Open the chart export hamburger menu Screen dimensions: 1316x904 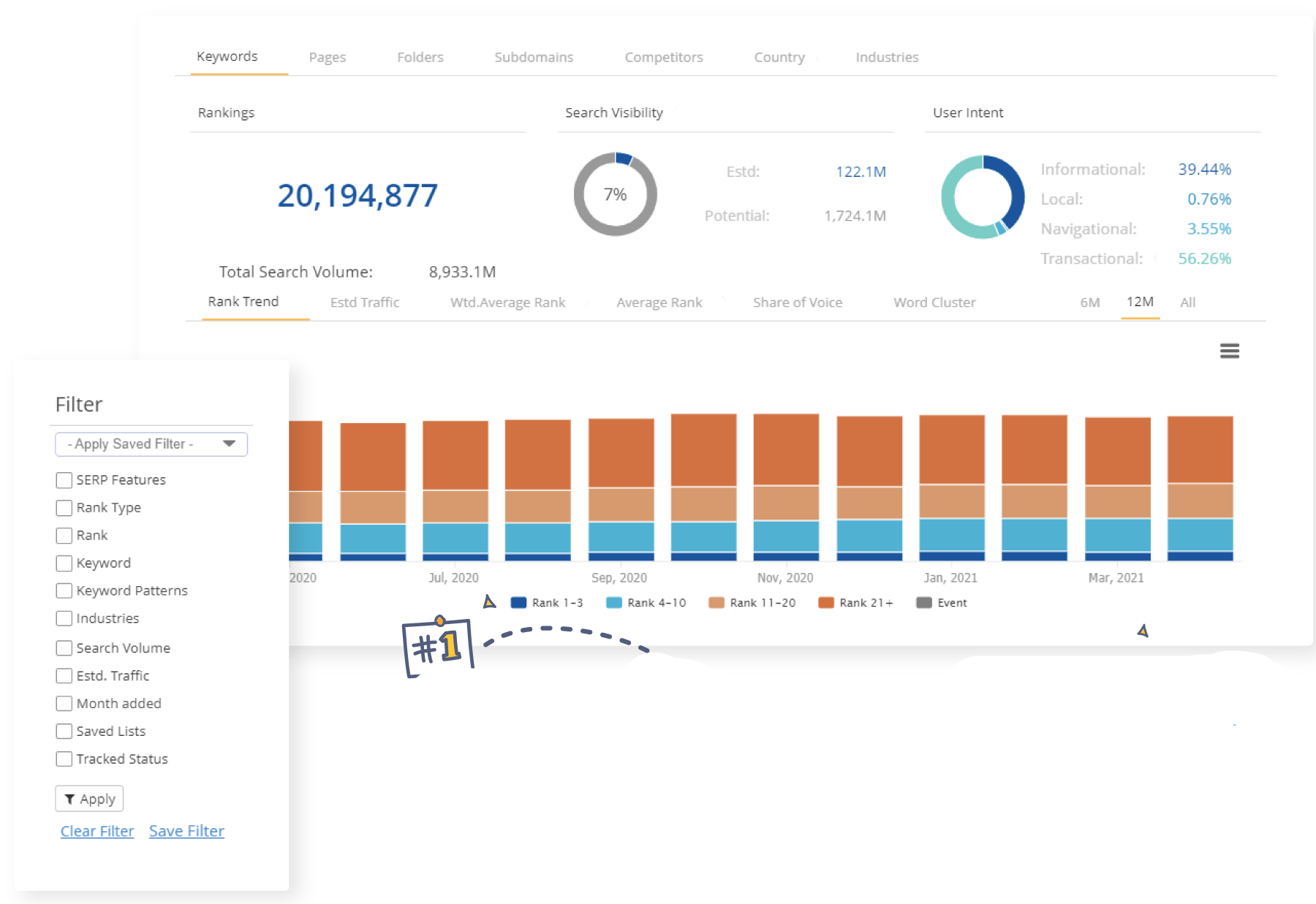(1230, 351)
